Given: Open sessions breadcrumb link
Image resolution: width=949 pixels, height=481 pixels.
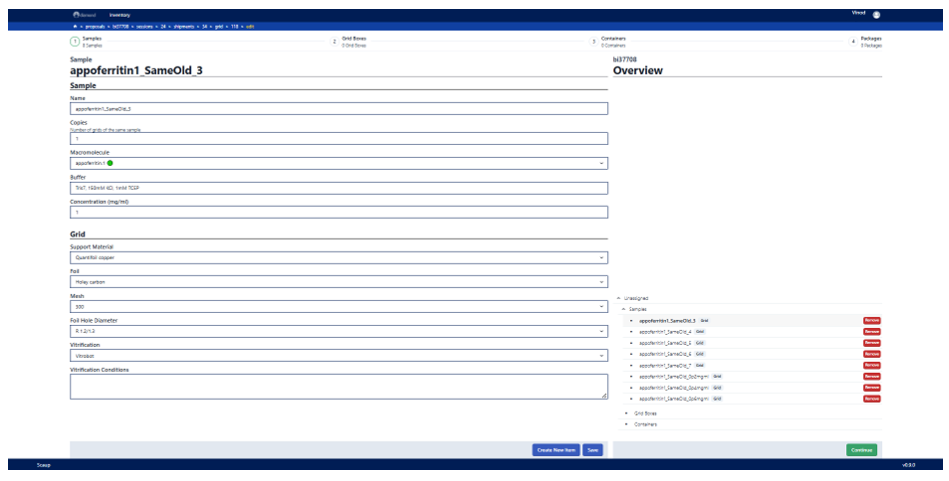Looking at the screenshot, I should coord(147,27).
